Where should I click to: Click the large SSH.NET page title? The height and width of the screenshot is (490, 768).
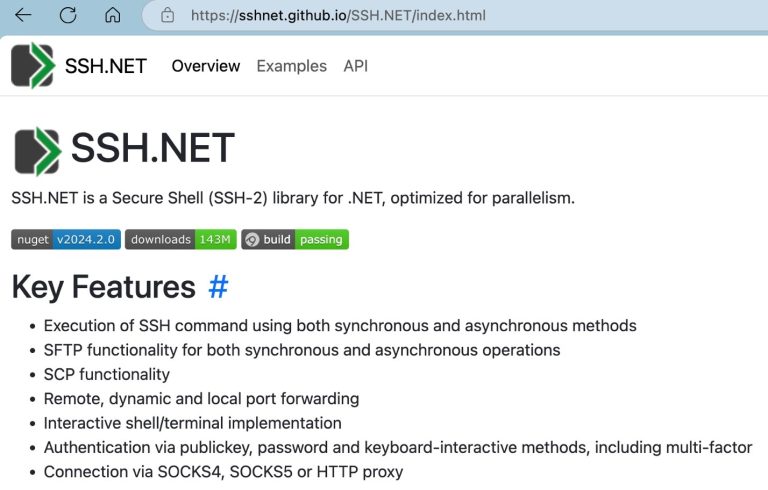[x=152, y=149]
